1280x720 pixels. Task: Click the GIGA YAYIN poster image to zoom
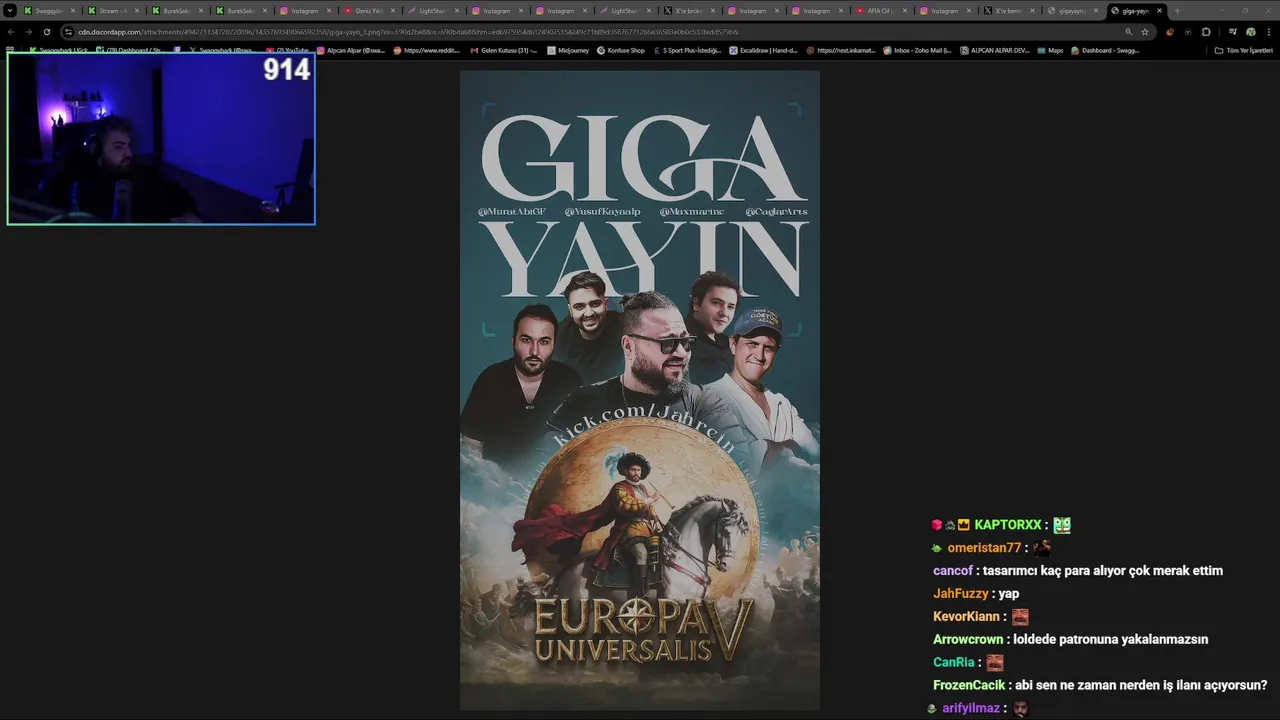[x=640, y=390]
